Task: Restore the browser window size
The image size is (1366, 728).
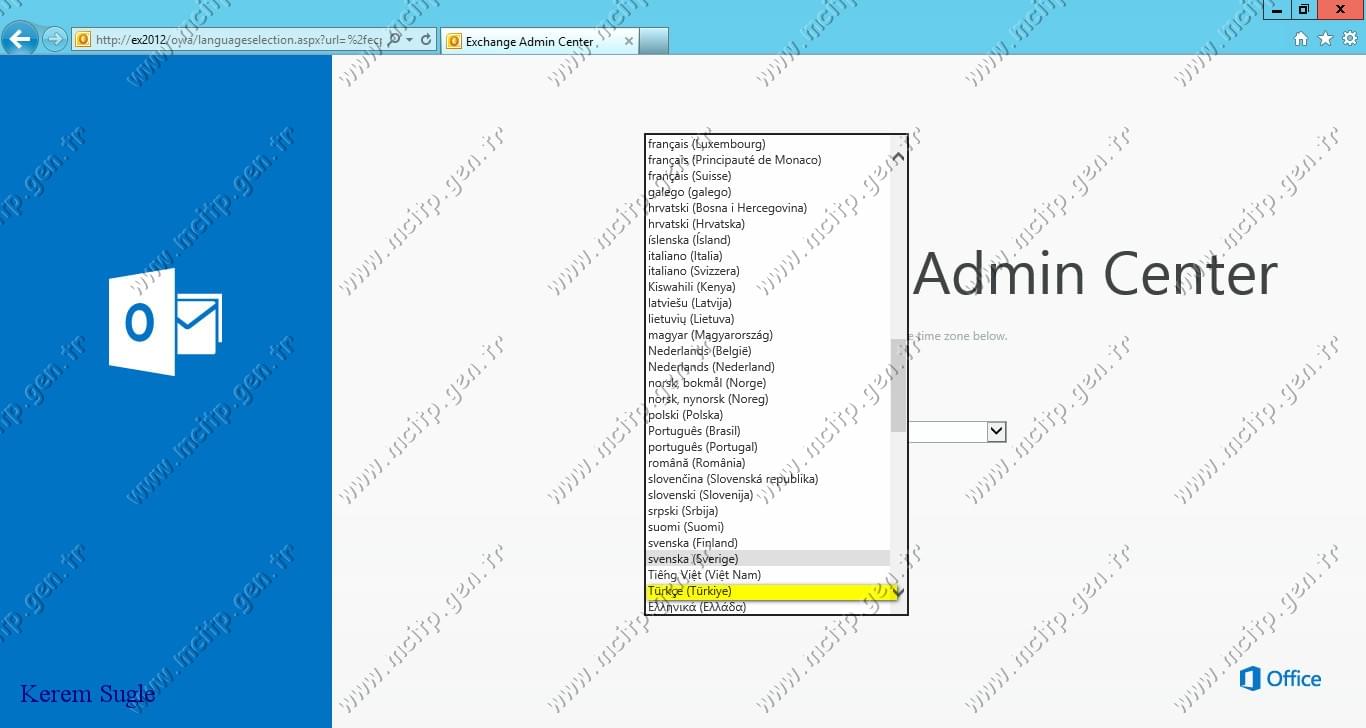Action: pyautogui.click(x=1304, y=9)
